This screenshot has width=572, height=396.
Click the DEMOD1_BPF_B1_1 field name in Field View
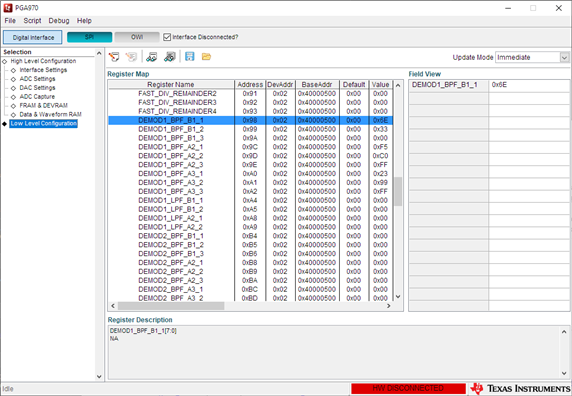click(x=445, y=85)
